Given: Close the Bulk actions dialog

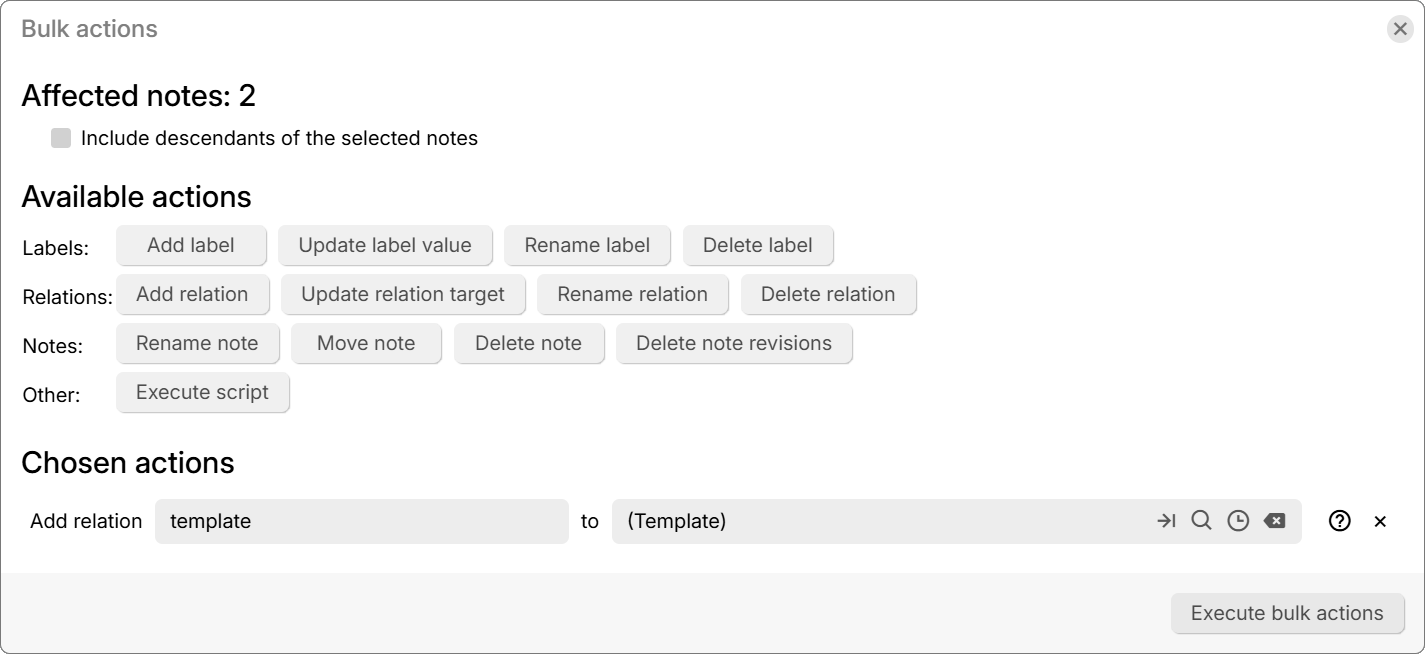Looking at the screenshot, I should click(x=1400, y=29).
